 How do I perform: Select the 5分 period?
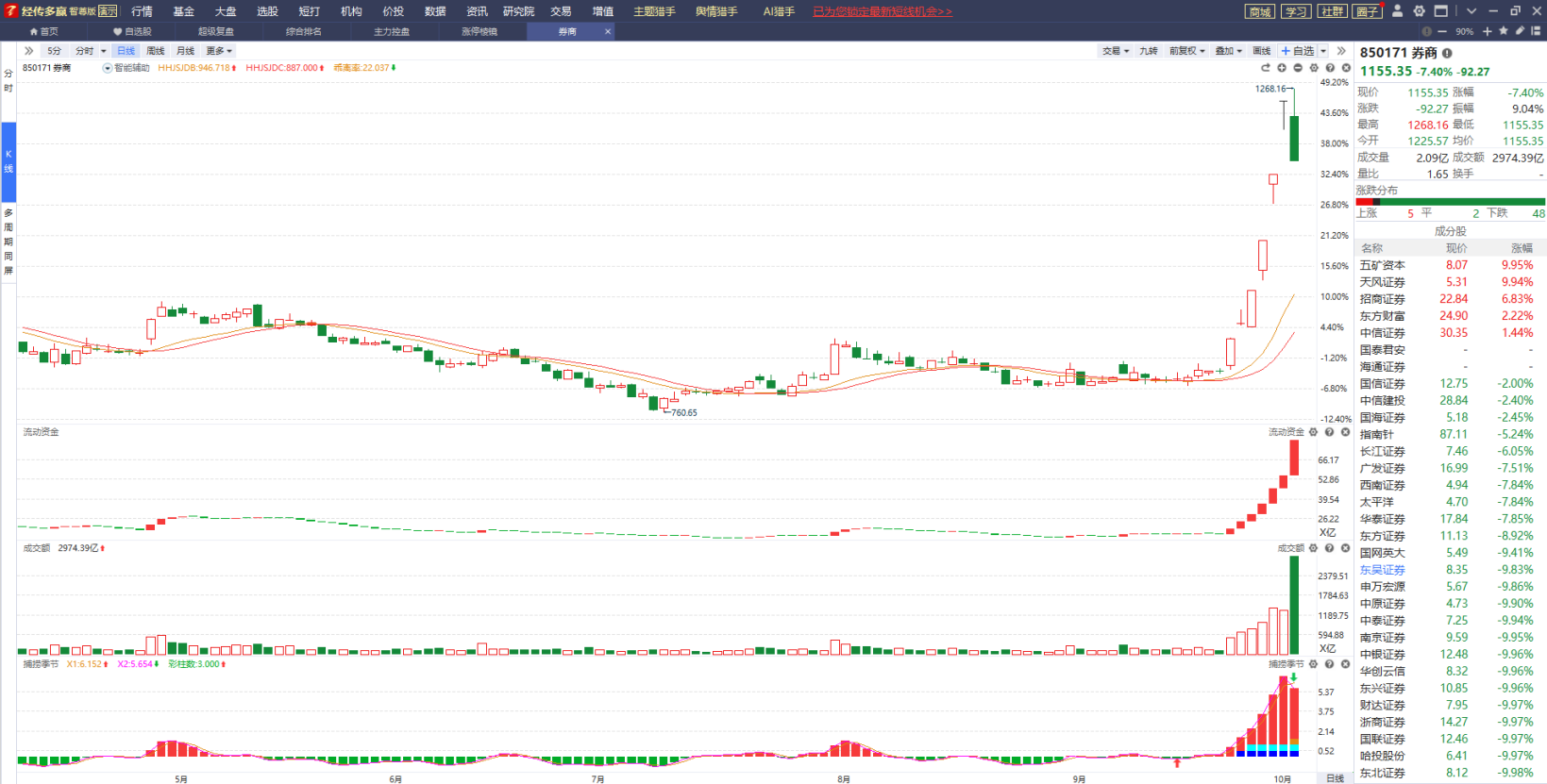[54, 51]
